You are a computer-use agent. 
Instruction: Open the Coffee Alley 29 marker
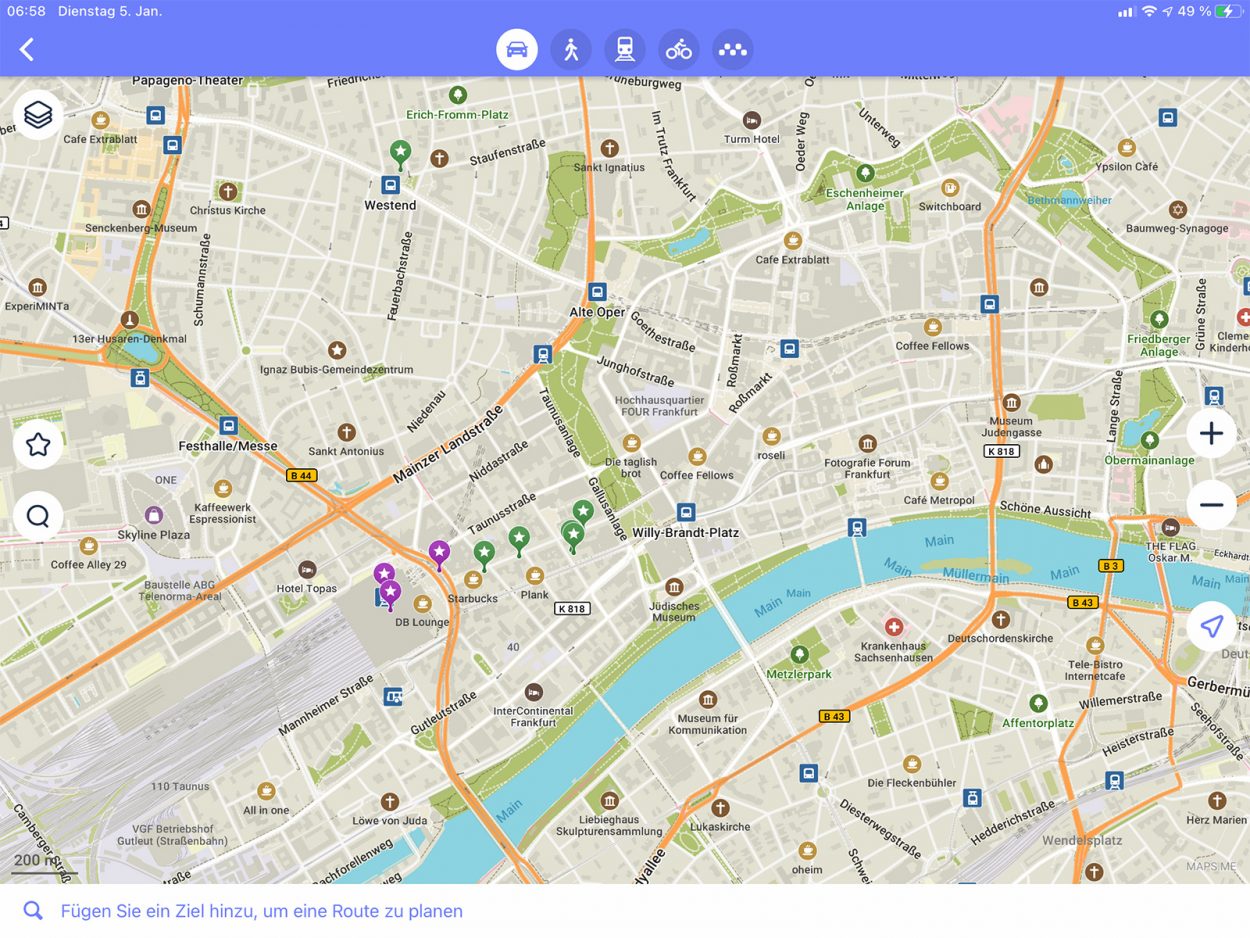(89, 546)
